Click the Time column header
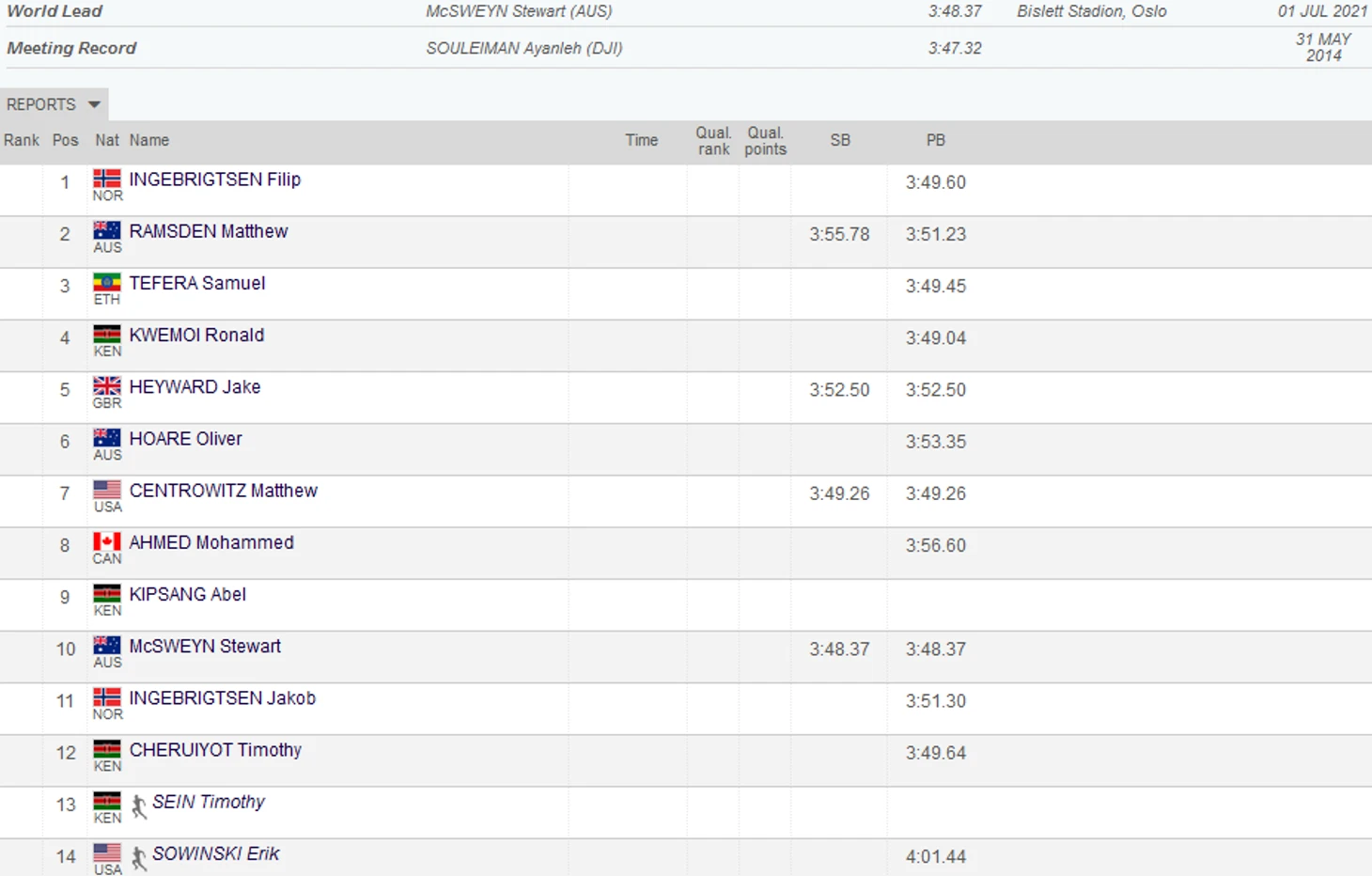The width and height of the screenshot is (1372, 876). [x=642, y=140]
